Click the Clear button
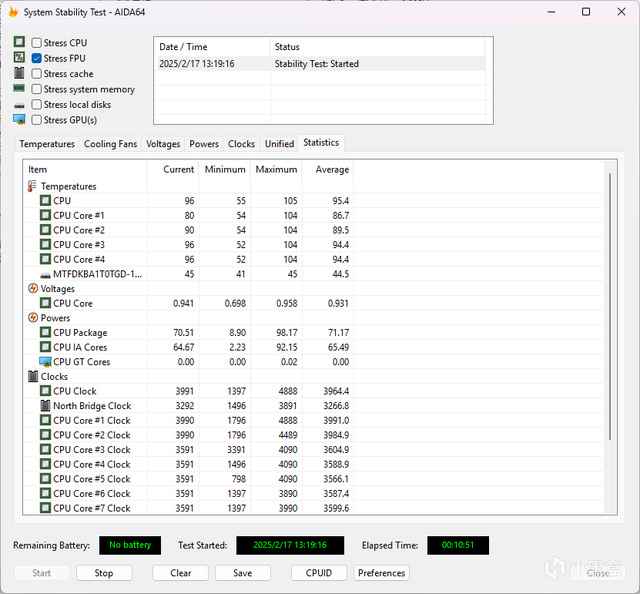Viewport: 640px width, 594px height. tap(180, 573)
